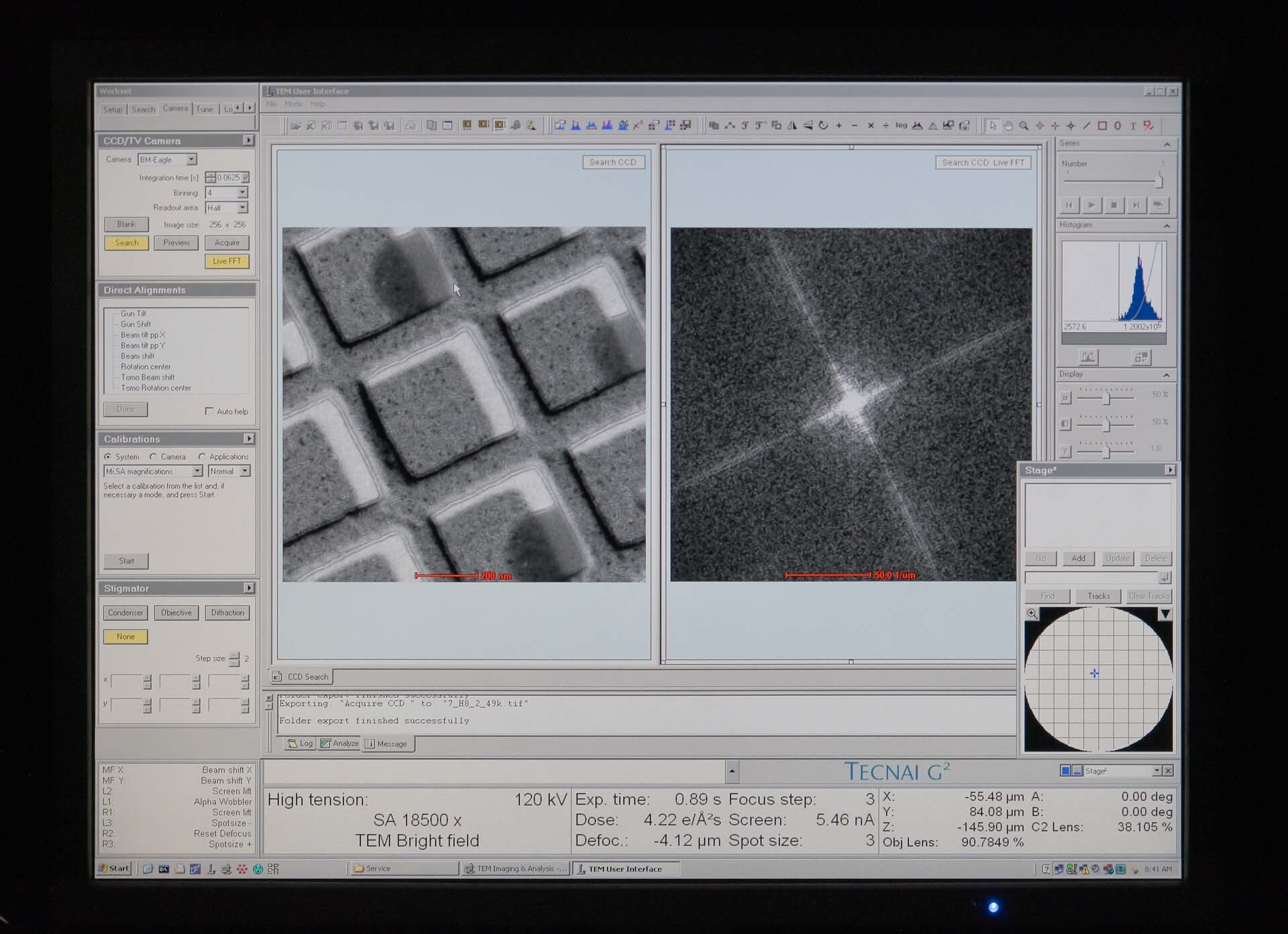Select the rectangle annotation tool
This screenshot has height=934, width=1288.
[x=1102, y=125]
